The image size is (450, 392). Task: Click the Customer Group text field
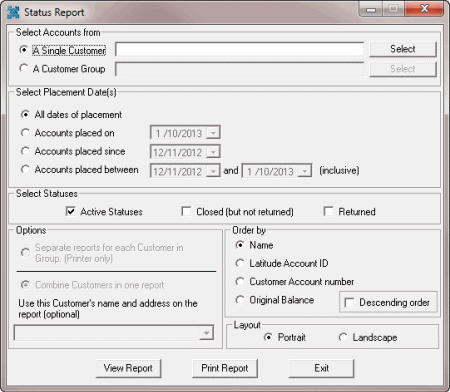click(x=239, y=69)
